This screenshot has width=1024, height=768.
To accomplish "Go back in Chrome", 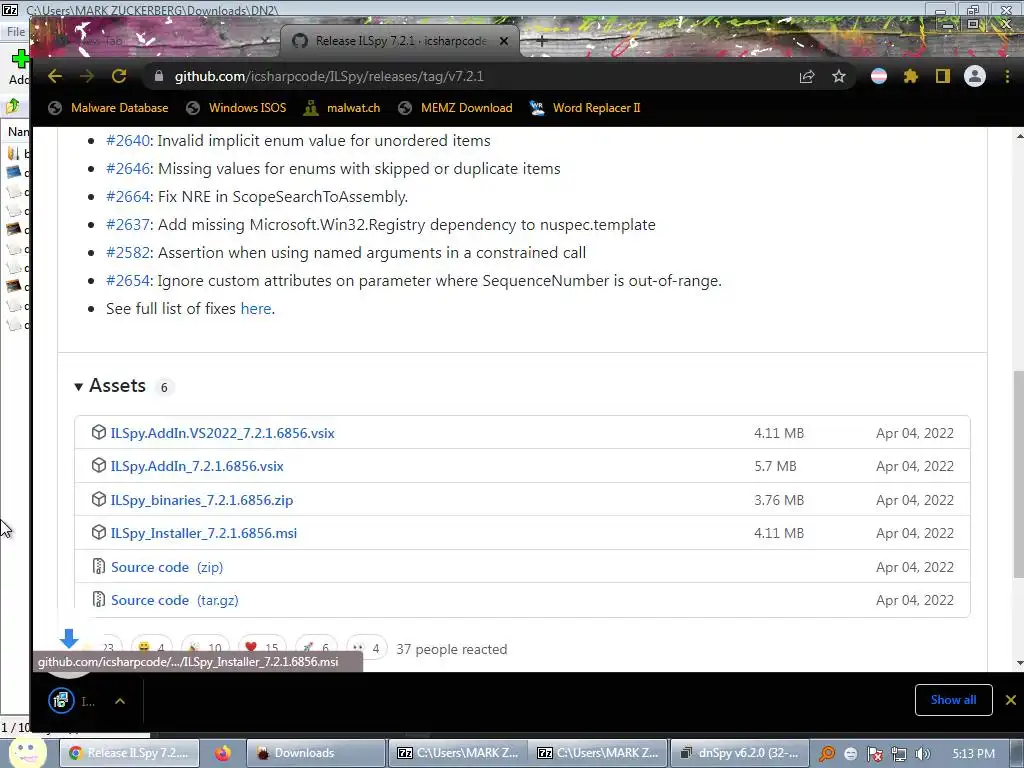I will [x=55, y=76].
